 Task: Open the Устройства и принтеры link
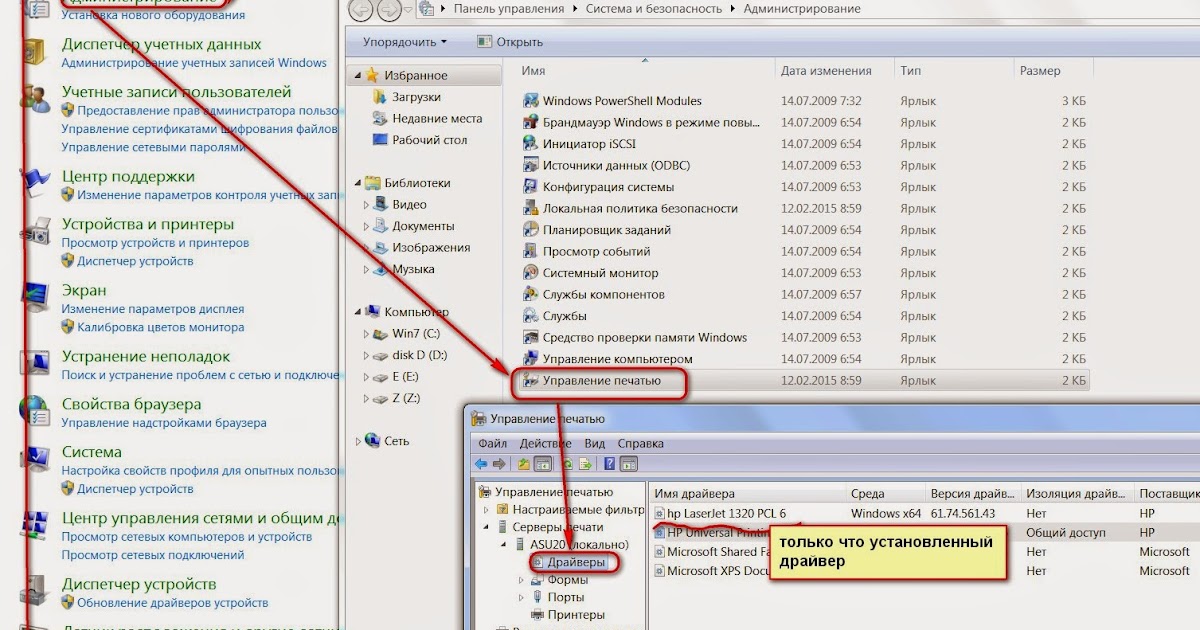pos(148,225)
